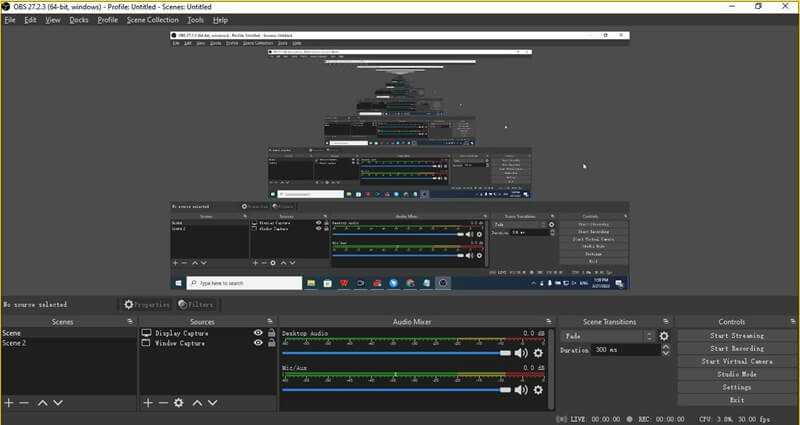
Task: Toggle the lock on Window Capture
Action: coord(271,343)
